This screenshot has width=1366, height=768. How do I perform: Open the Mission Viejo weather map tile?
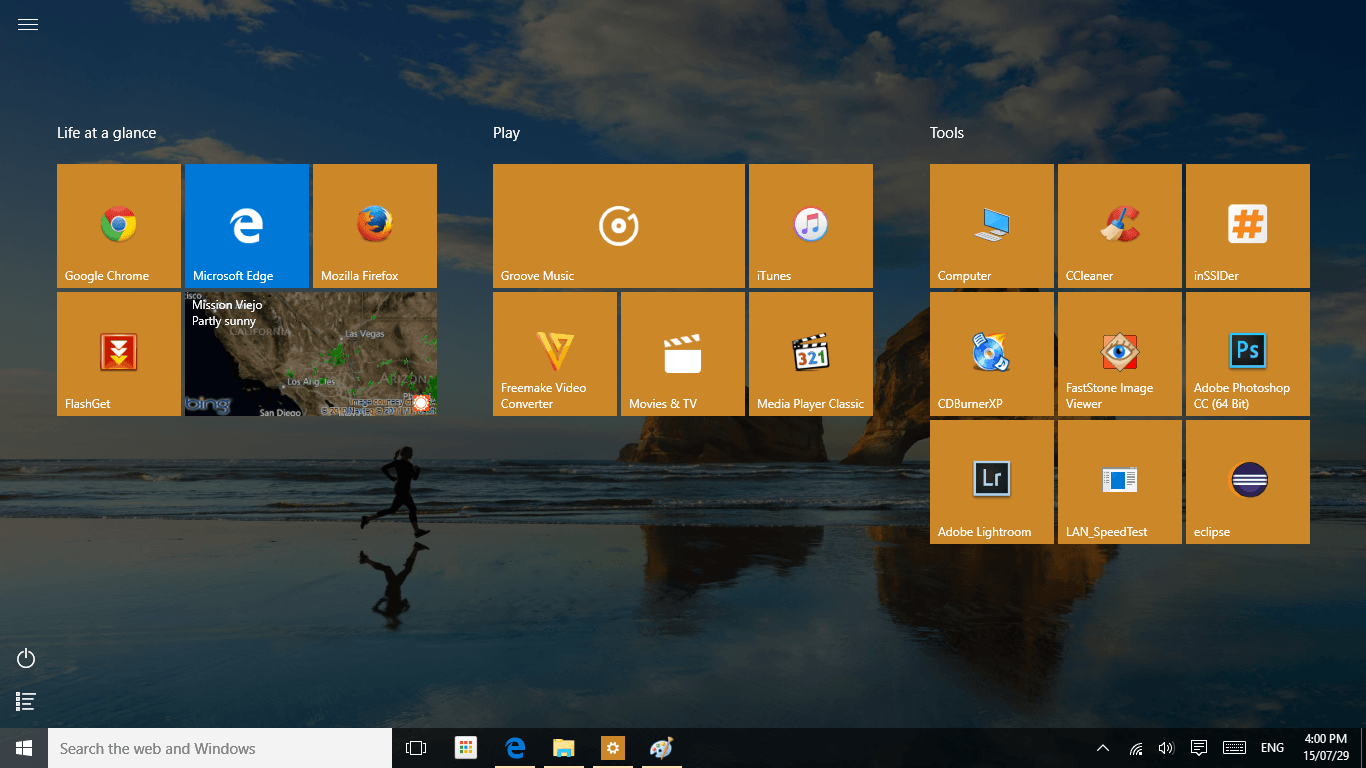[311, 354]
